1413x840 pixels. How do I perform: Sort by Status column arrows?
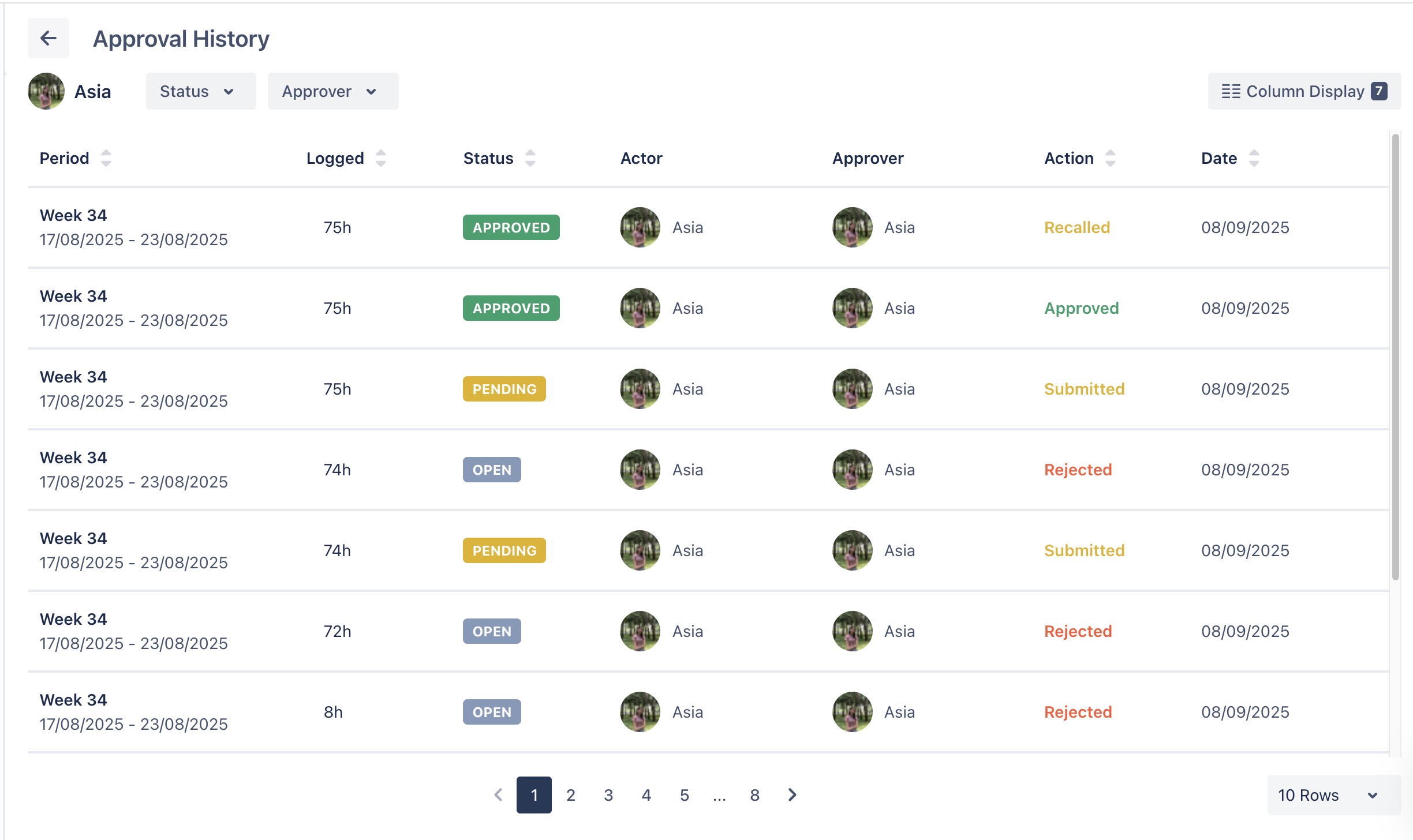(530, 158)
